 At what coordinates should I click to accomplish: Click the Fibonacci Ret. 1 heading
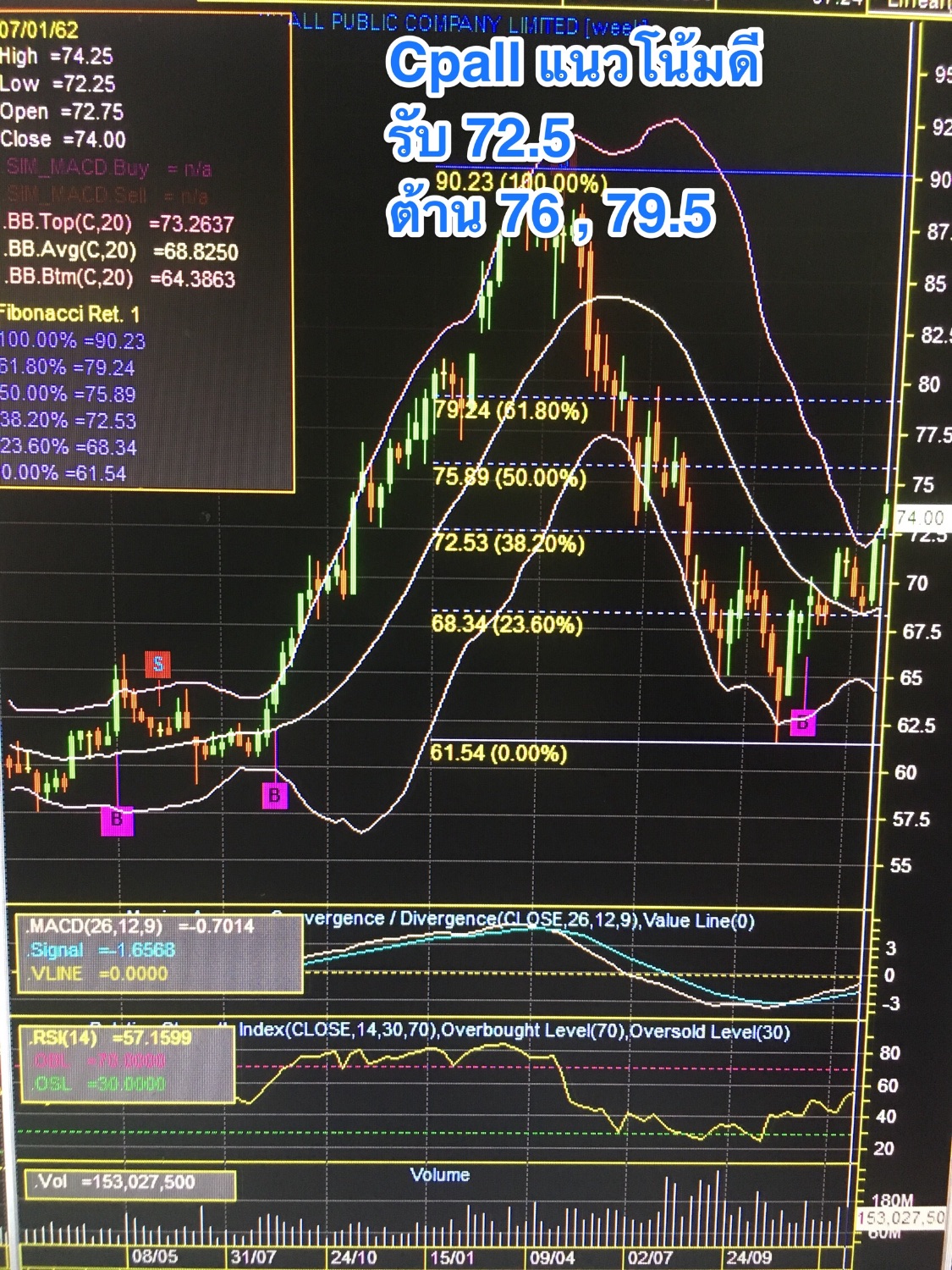69,314
